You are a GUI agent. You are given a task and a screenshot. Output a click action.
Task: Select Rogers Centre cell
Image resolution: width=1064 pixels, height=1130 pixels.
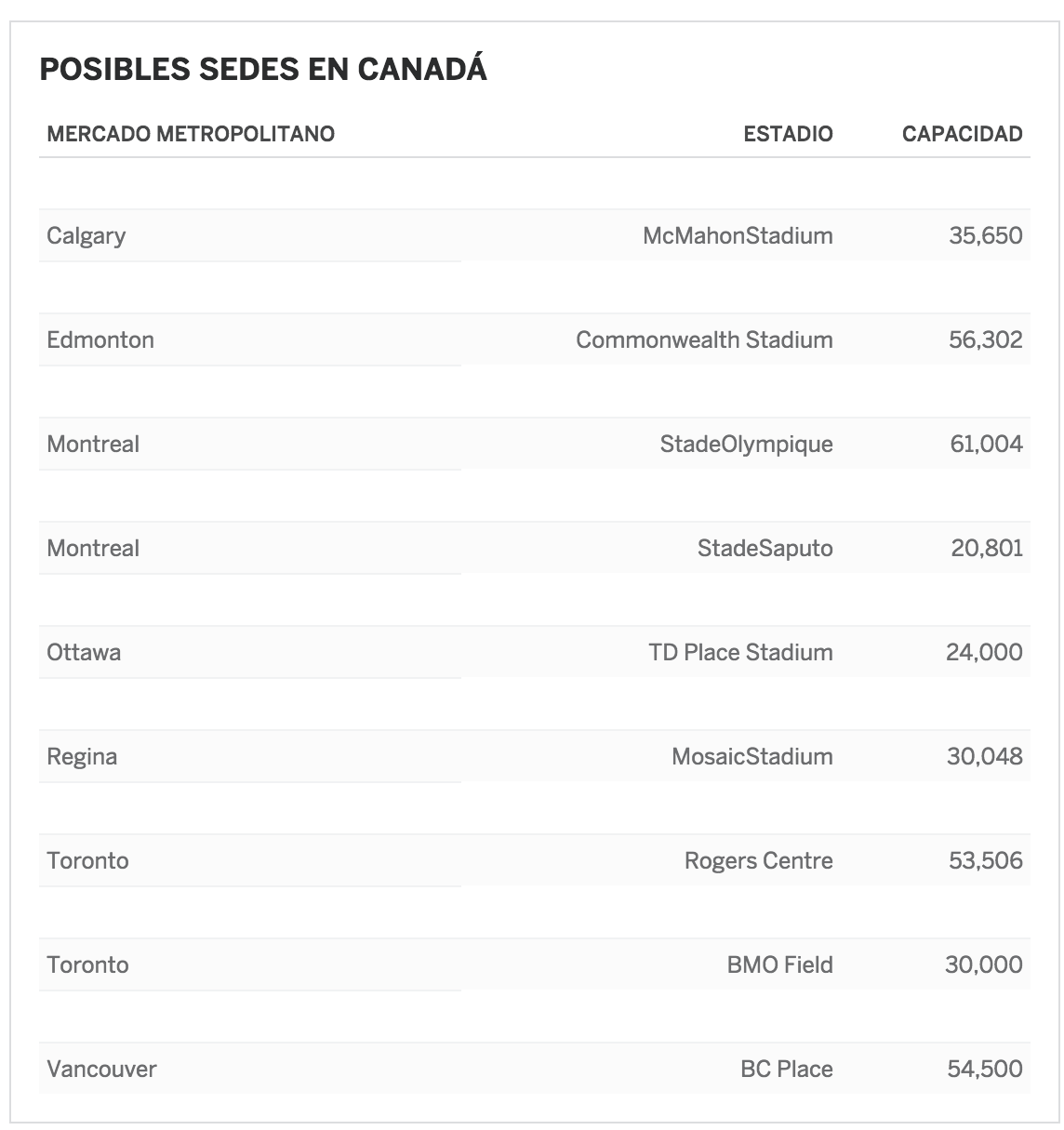(x=758, y=860)
